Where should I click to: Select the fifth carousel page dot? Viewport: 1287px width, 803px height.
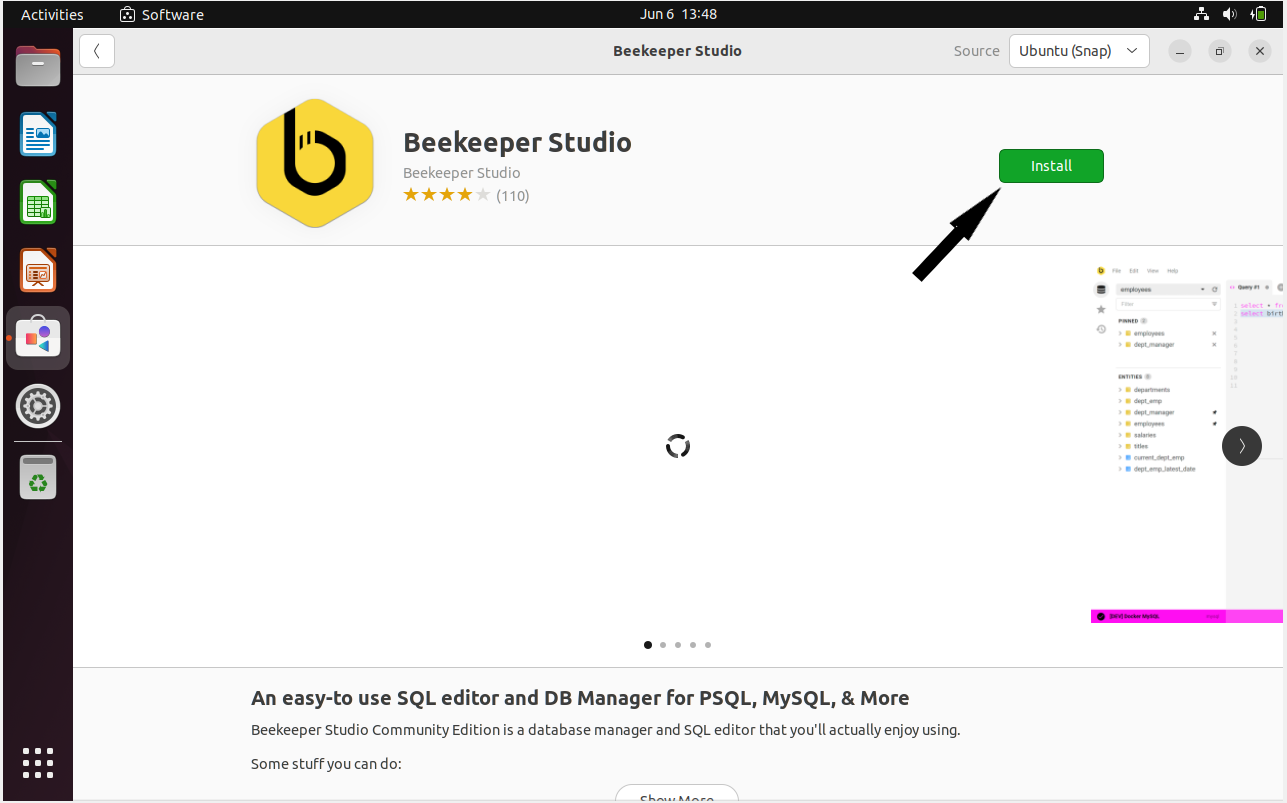click(x=708, y=645)
